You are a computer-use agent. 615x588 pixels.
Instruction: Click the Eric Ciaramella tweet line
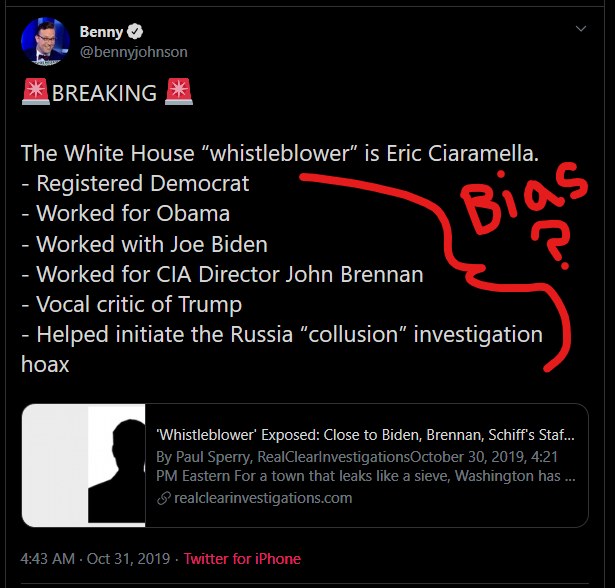tap(280, 153)
